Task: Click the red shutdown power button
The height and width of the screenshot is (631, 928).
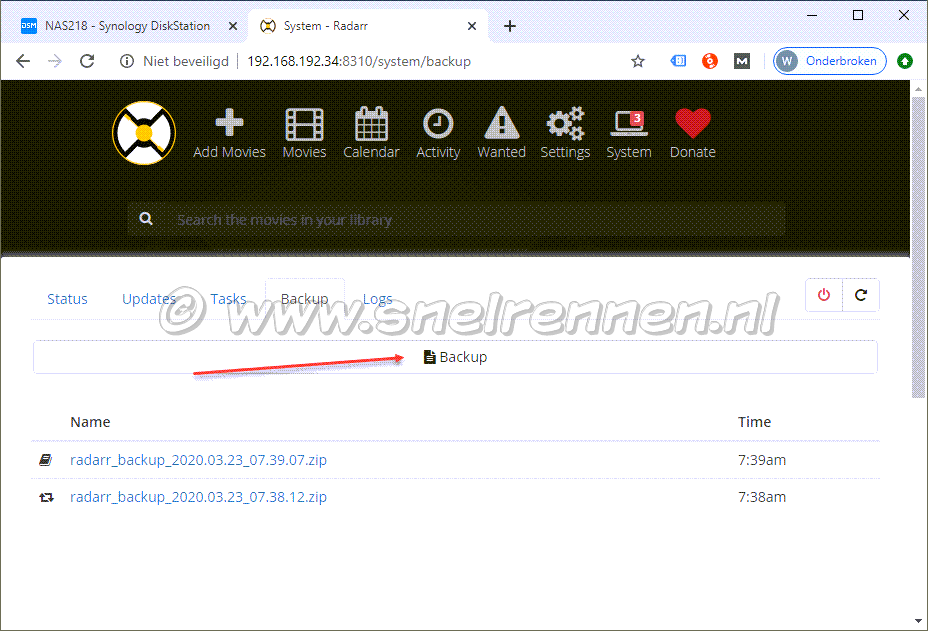Action: click(824, 295)
